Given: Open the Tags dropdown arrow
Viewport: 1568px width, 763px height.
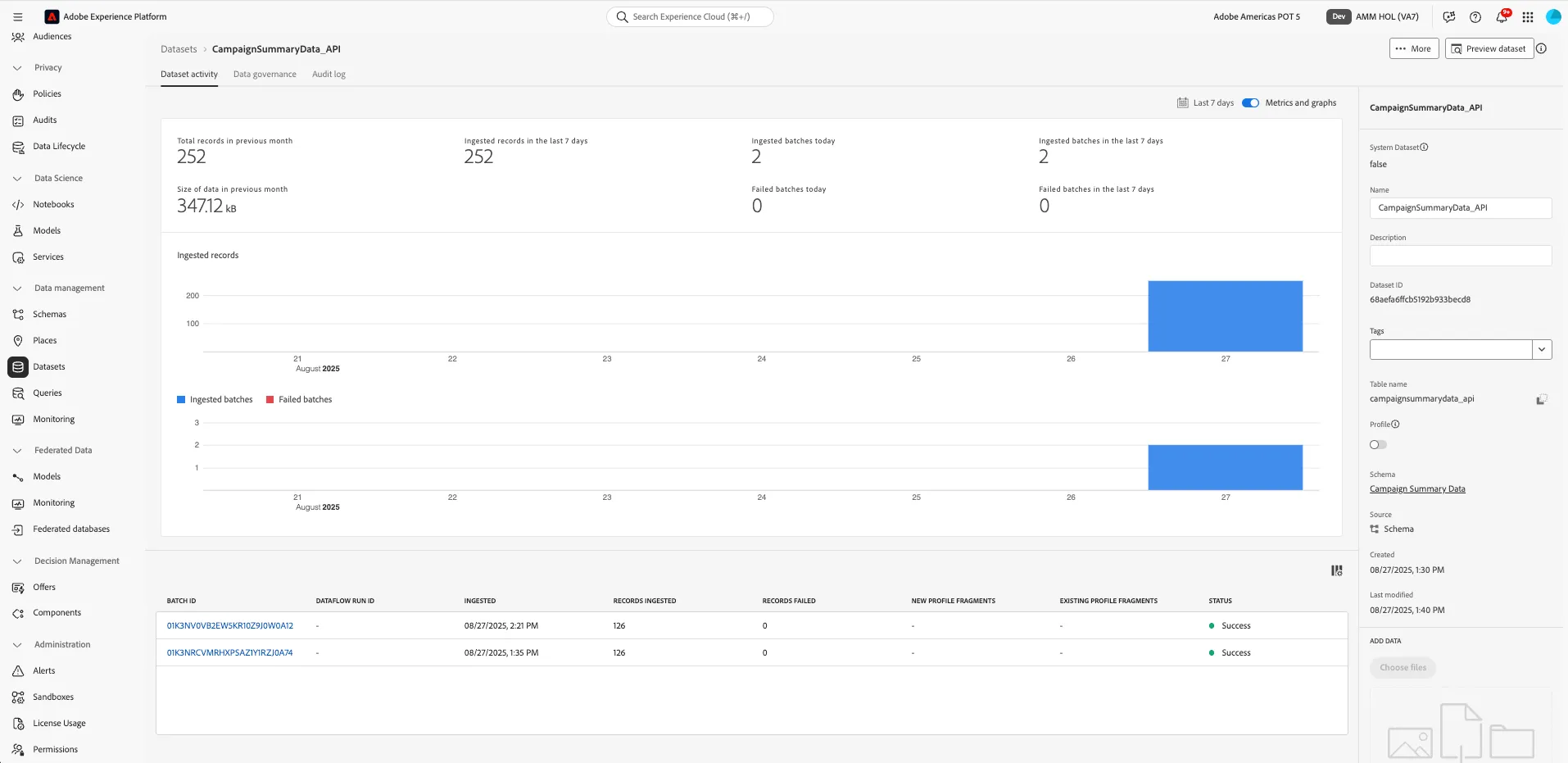Looking at the screenshot, I should (1542, 350).
